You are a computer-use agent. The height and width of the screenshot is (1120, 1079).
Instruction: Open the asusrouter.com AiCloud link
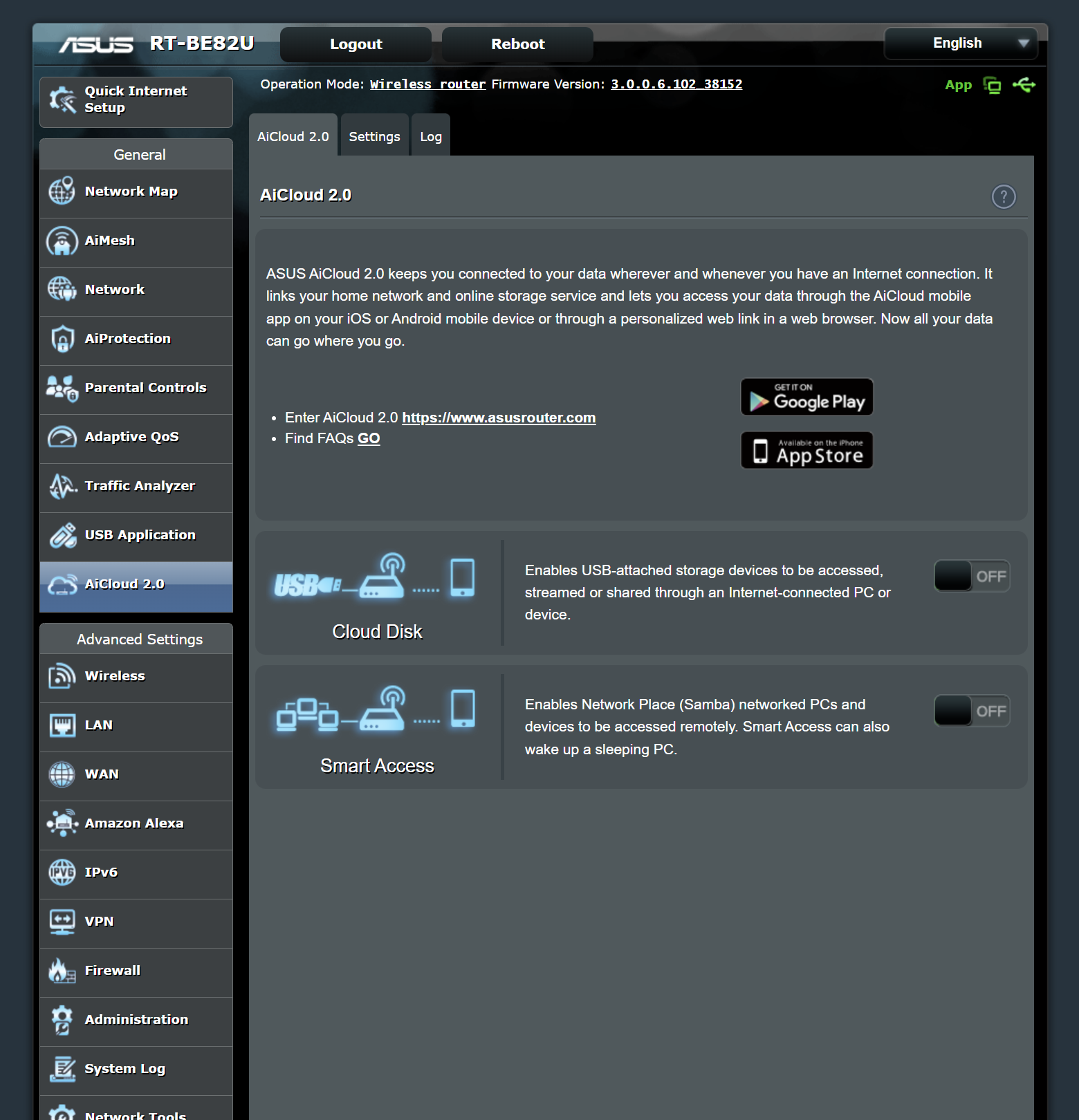(499, 418)
